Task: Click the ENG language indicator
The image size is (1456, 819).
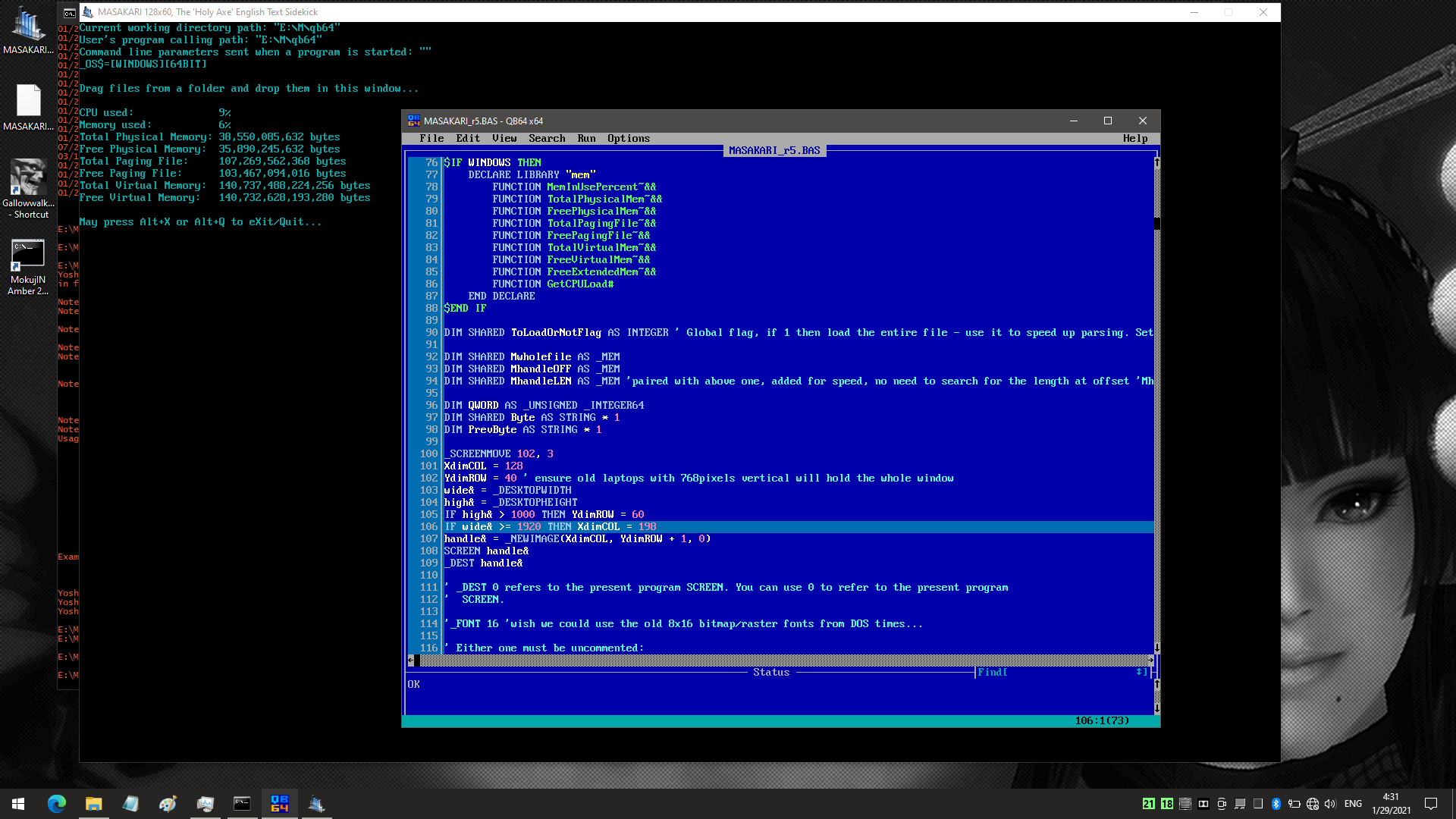Action: point(1353,804)
